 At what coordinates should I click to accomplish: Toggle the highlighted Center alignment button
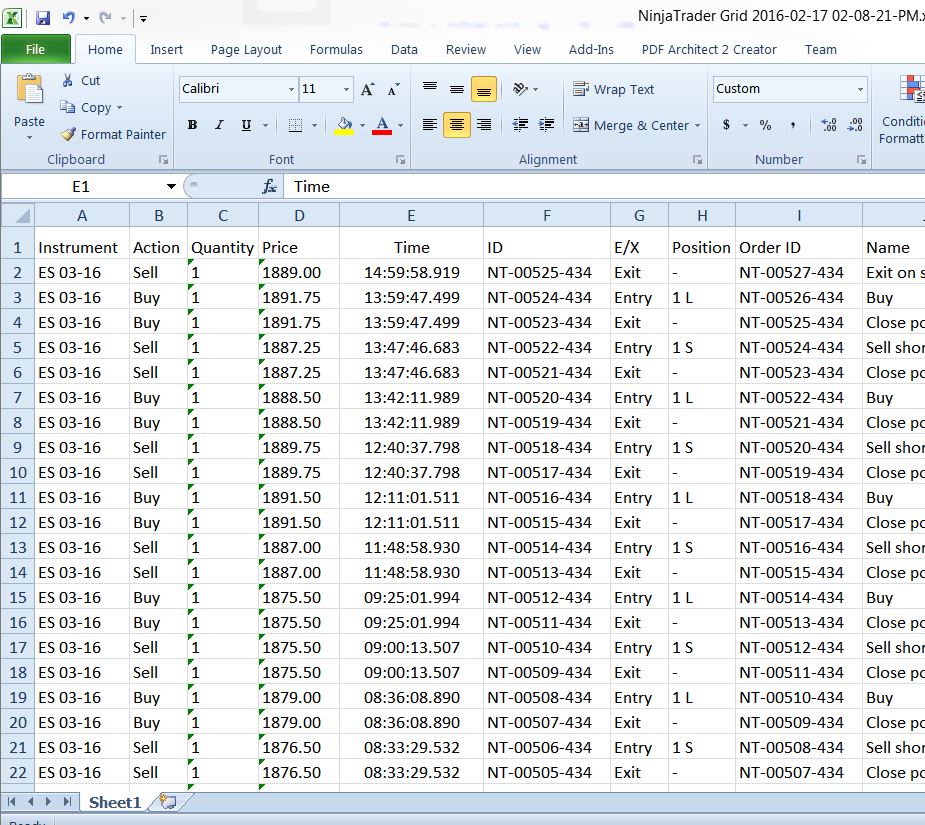tap(457, 125)
